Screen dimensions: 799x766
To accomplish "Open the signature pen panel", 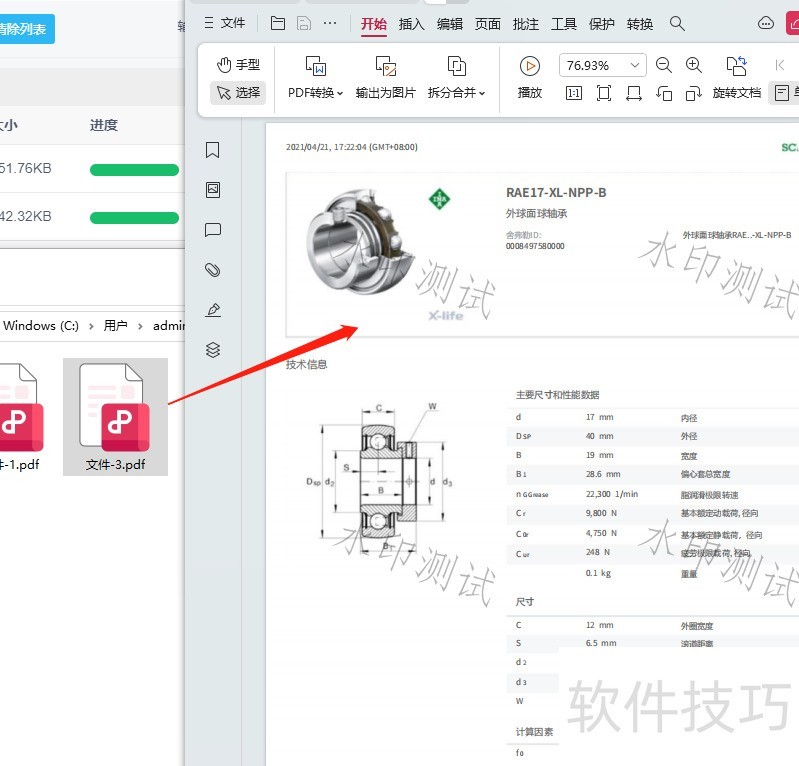I will tap(213, 310).
